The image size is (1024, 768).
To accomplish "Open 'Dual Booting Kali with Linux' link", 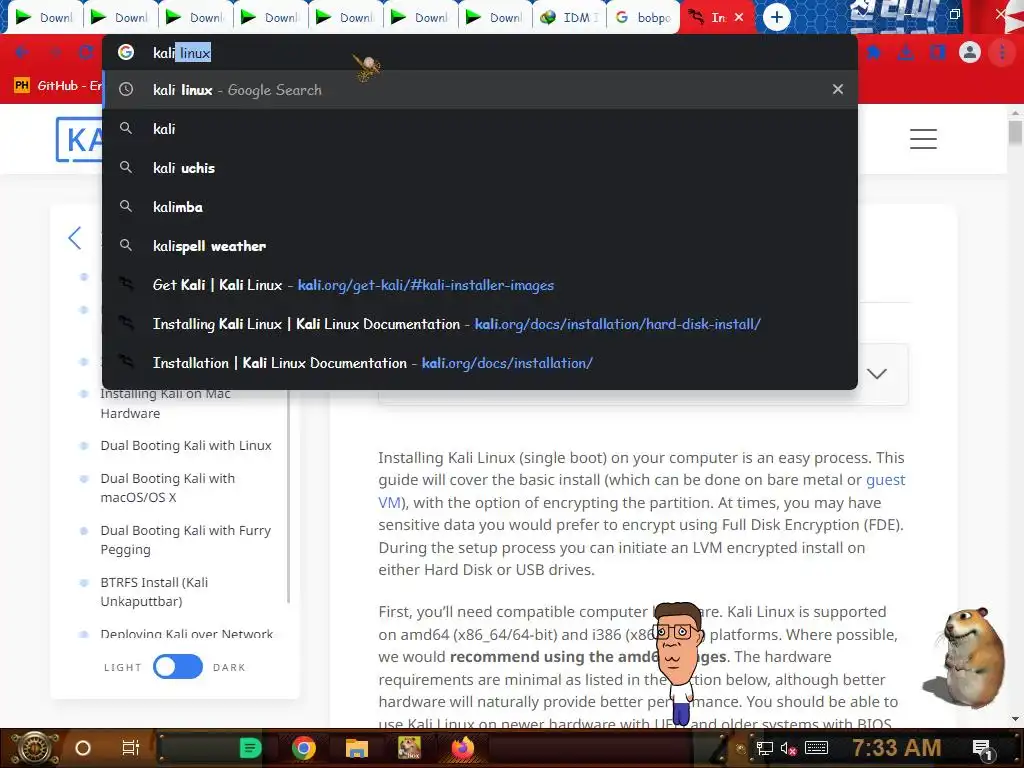I will coord(186,445).
